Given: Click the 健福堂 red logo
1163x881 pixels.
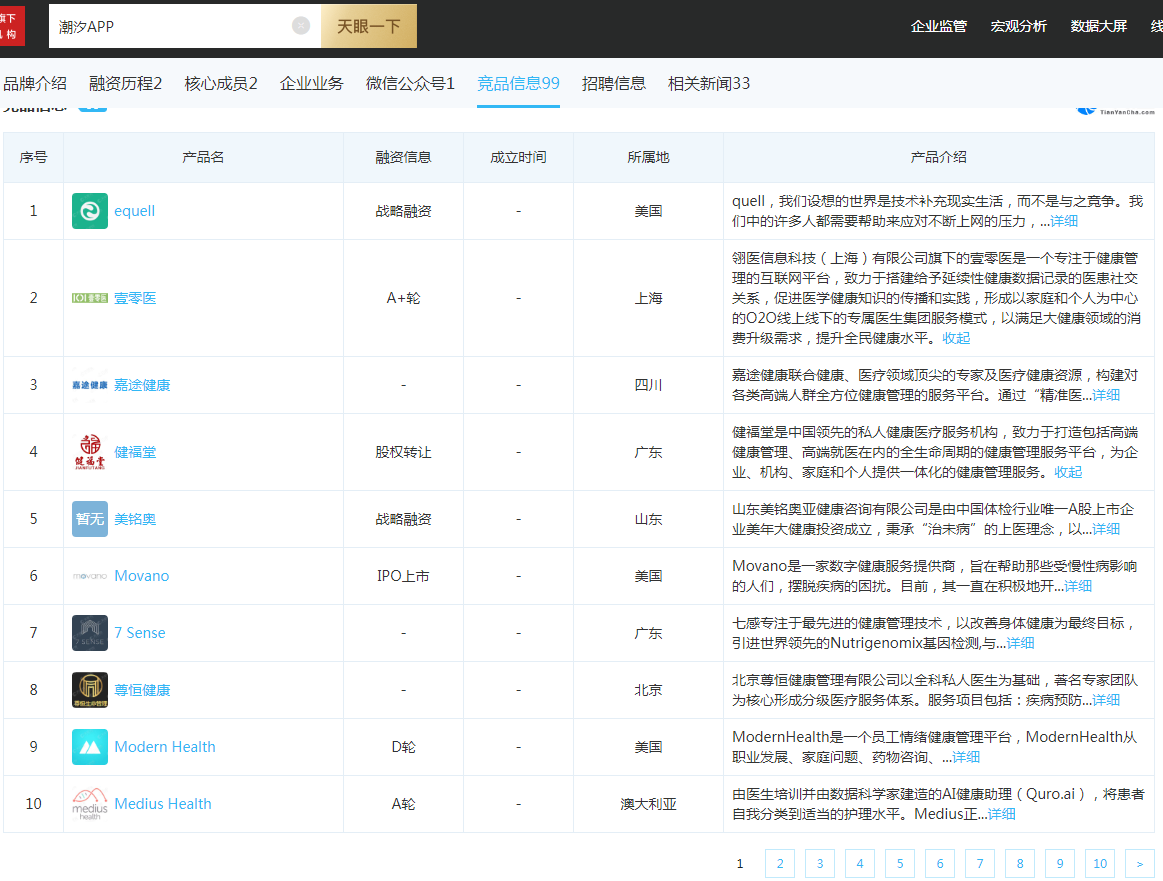Looking at the screenshot, I should click(x=90, y=452).
